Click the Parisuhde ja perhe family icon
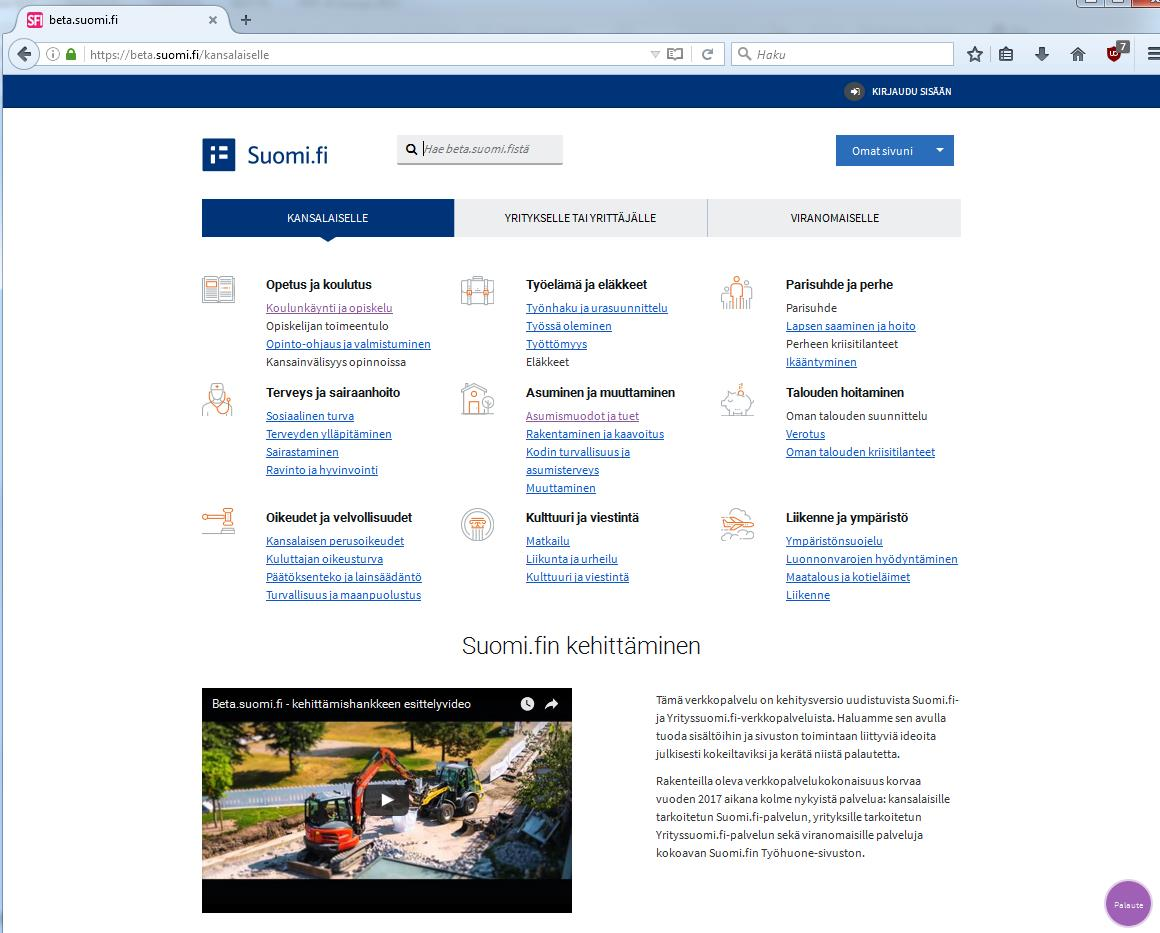The height and width of the screenshot is (933, 1160). click(737, 292)
